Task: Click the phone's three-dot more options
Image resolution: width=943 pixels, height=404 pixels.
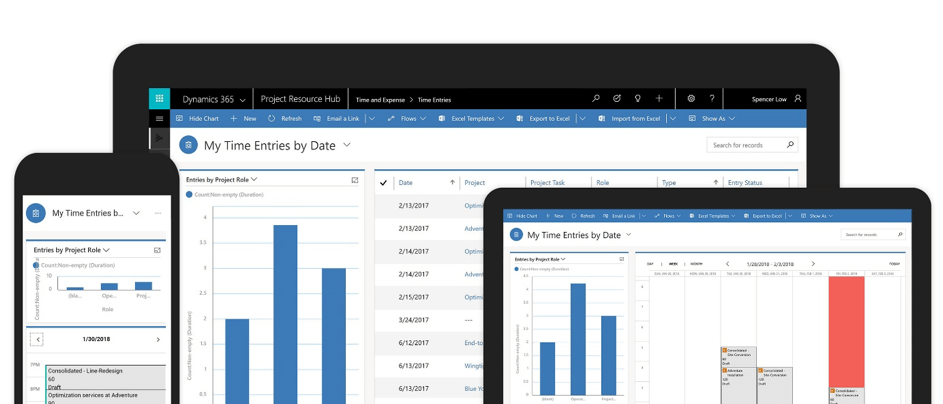Action: (158, 213)
